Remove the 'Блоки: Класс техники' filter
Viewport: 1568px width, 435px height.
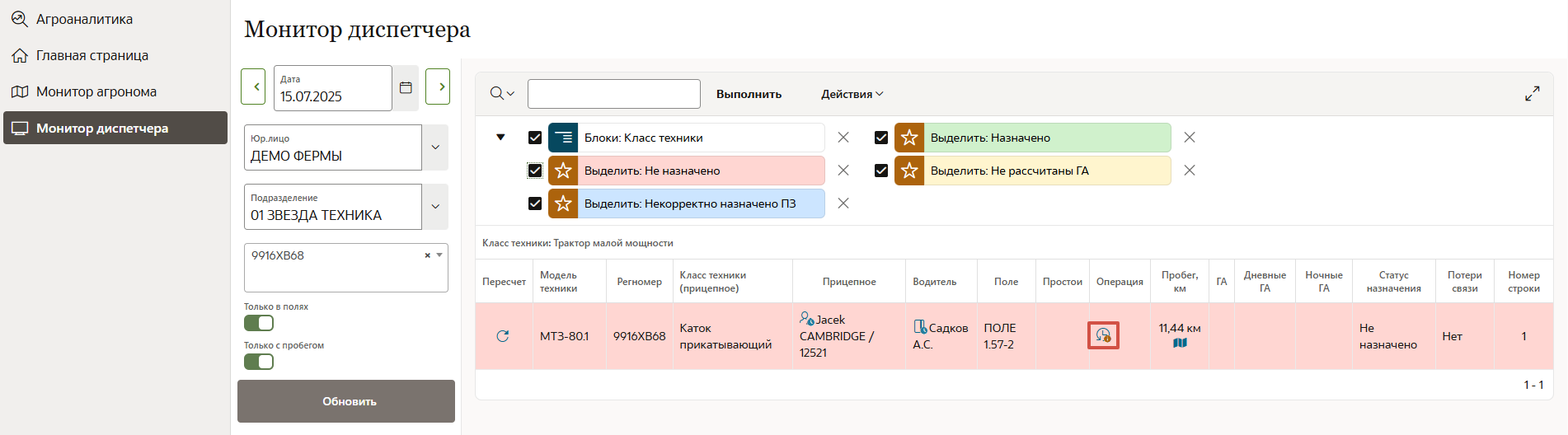click(843, 138)
